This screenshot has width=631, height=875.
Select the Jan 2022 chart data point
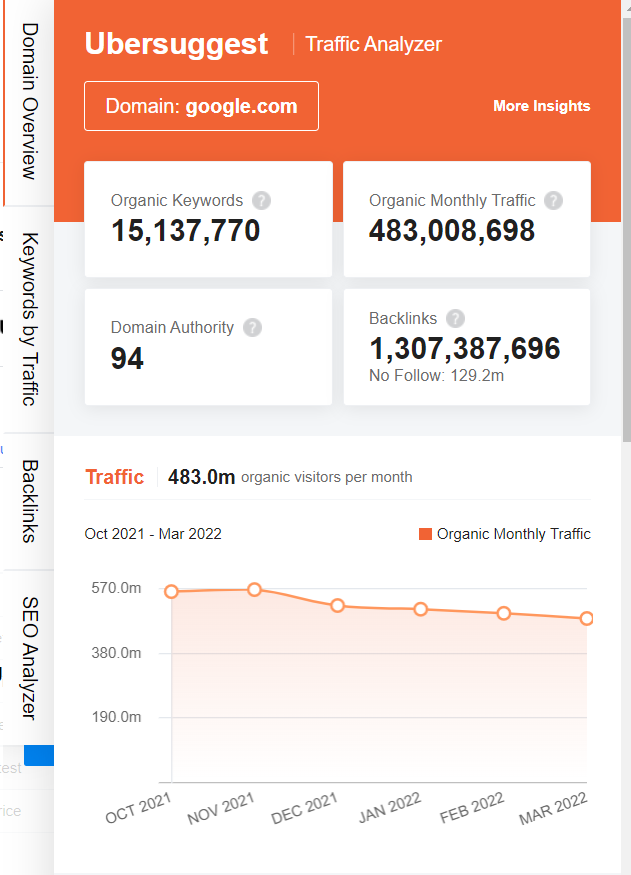tap(421, 609)
